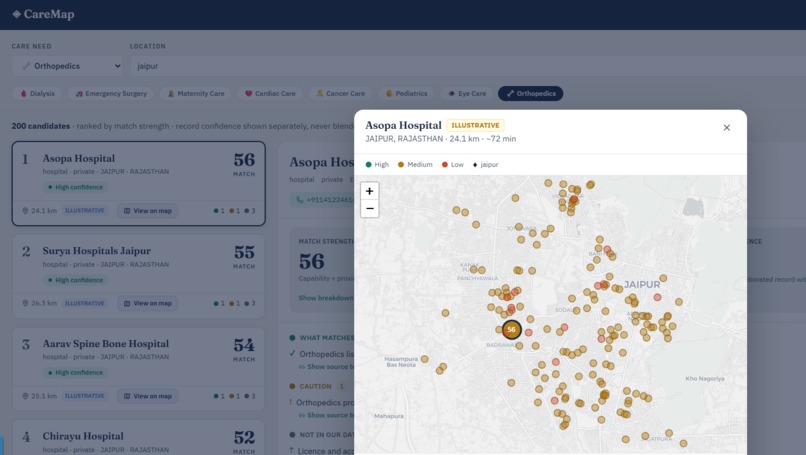Click the 25.1 km distance pin icon
This screenshot has height=455, width=806.
pos(25,396)
